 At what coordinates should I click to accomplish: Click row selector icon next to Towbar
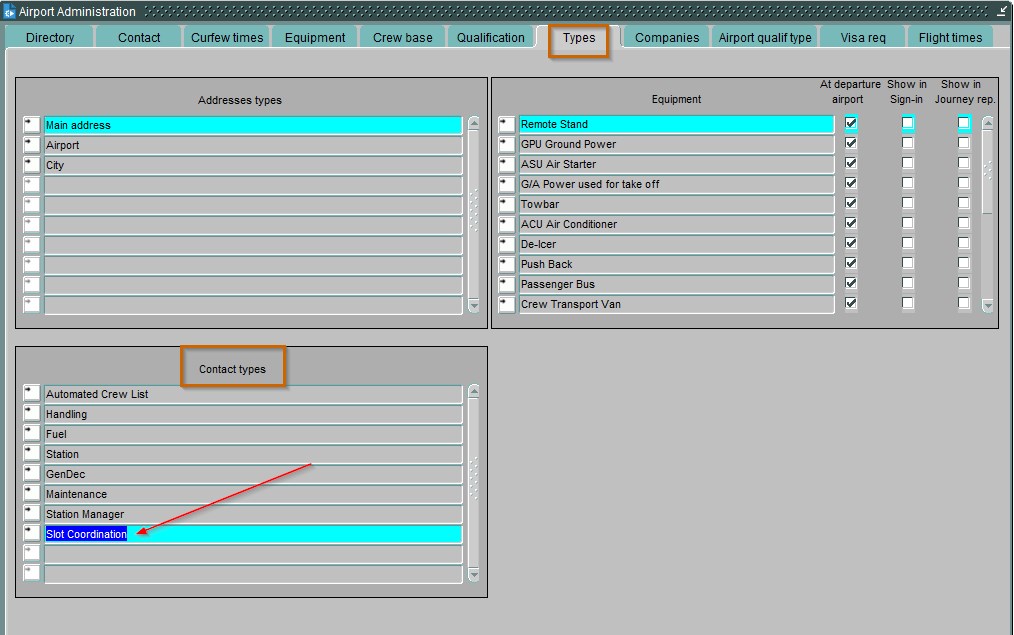[507, 204]
